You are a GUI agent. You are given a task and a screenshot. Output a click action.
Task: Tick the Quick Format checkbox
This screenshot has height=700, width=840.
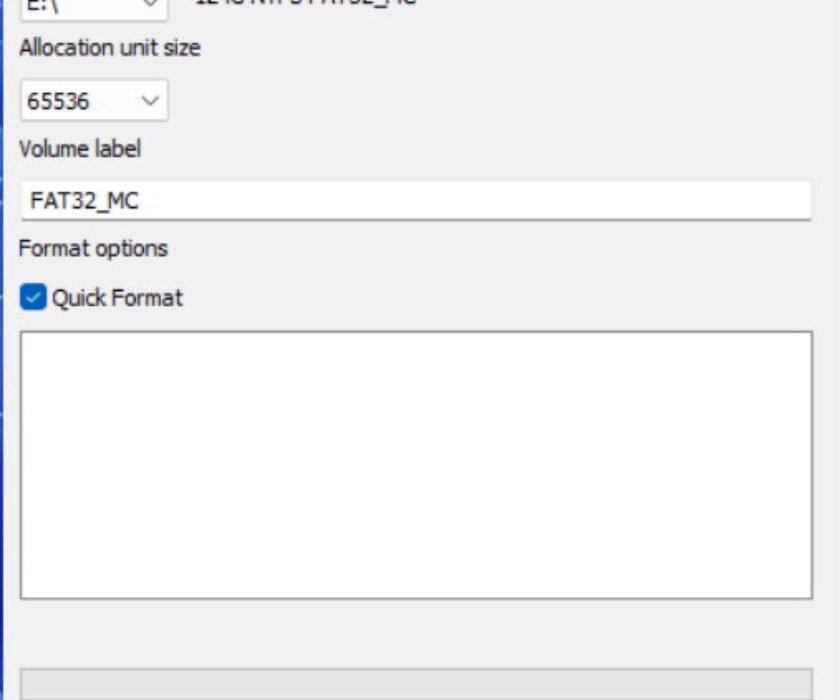33,297
